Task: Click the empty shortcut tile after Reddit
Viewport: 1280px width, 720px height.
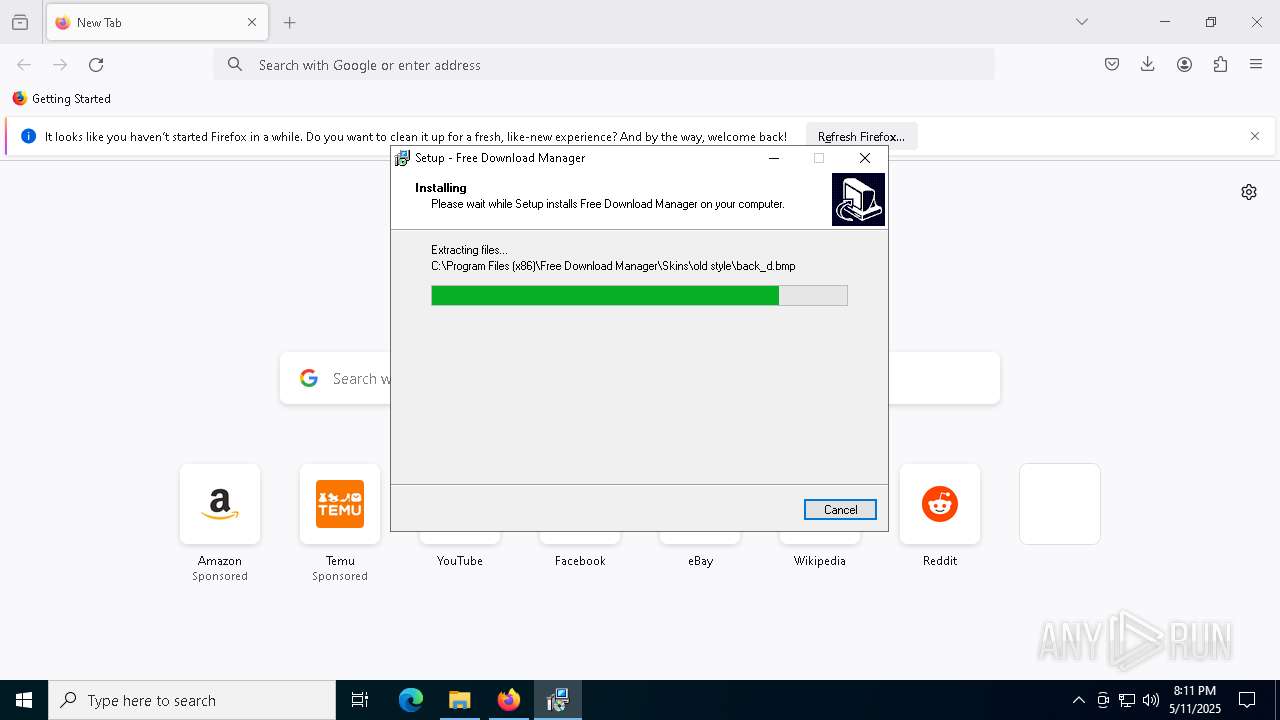Action: (1060, 504)
